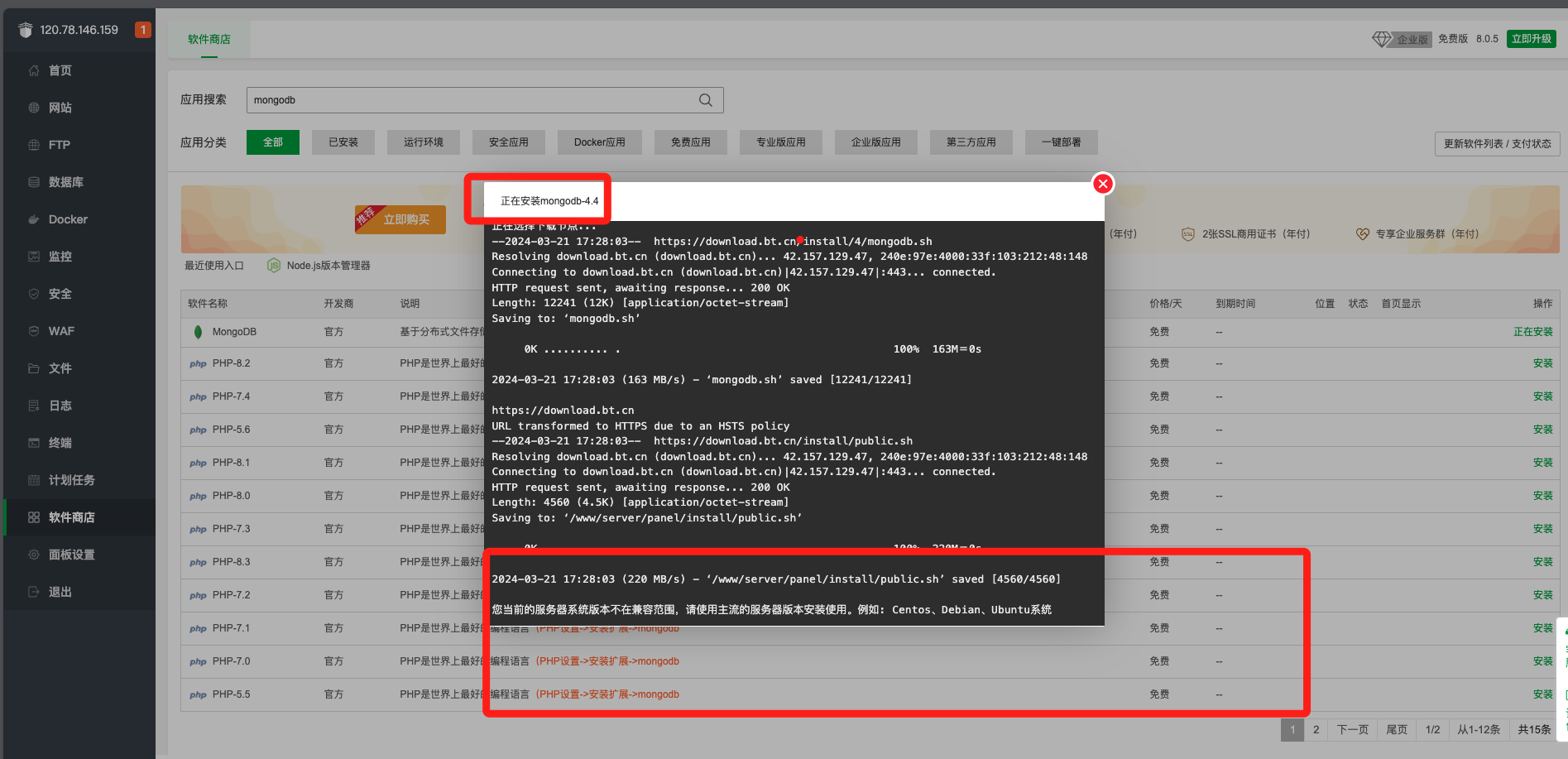Click 安装 link for PHP-8.0
The image size is (1568, 759).
click(x=1542, y=496)
